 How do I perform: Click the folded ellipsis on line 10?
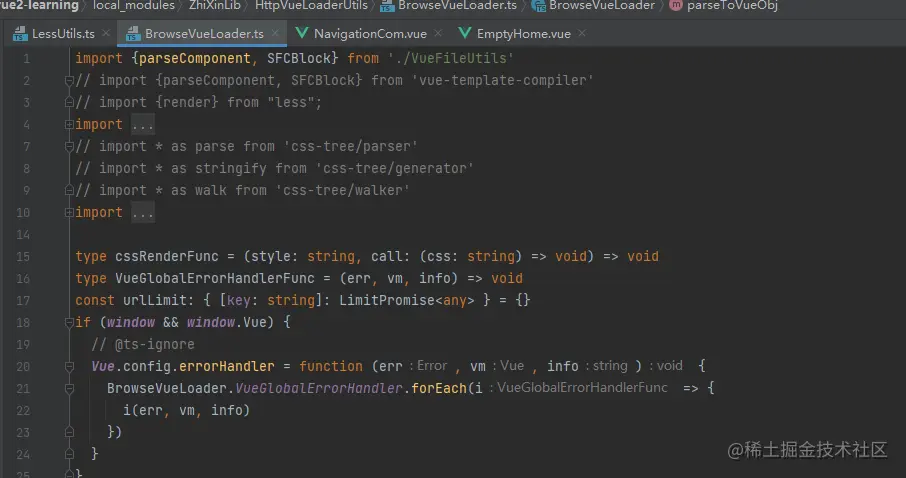tap(142, 212)
